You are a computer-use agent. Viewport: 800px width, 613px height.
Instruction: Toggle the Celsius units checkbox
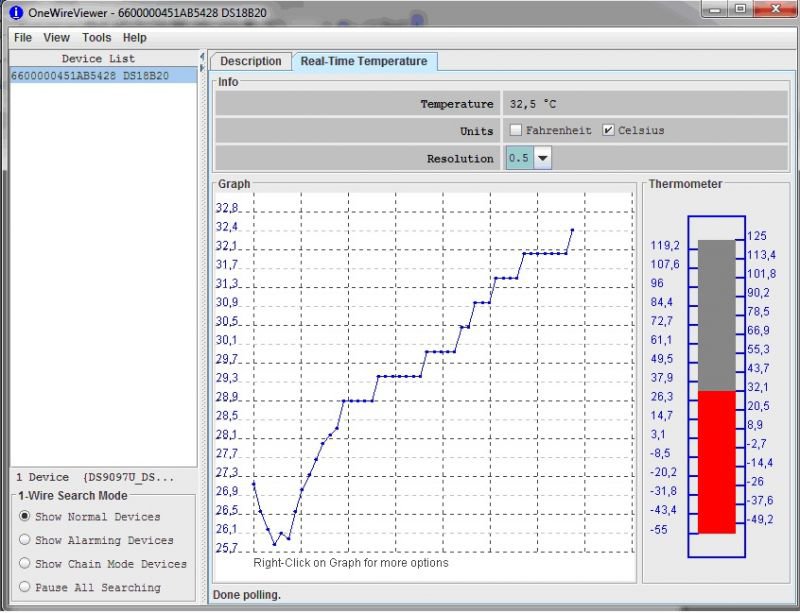608,131
